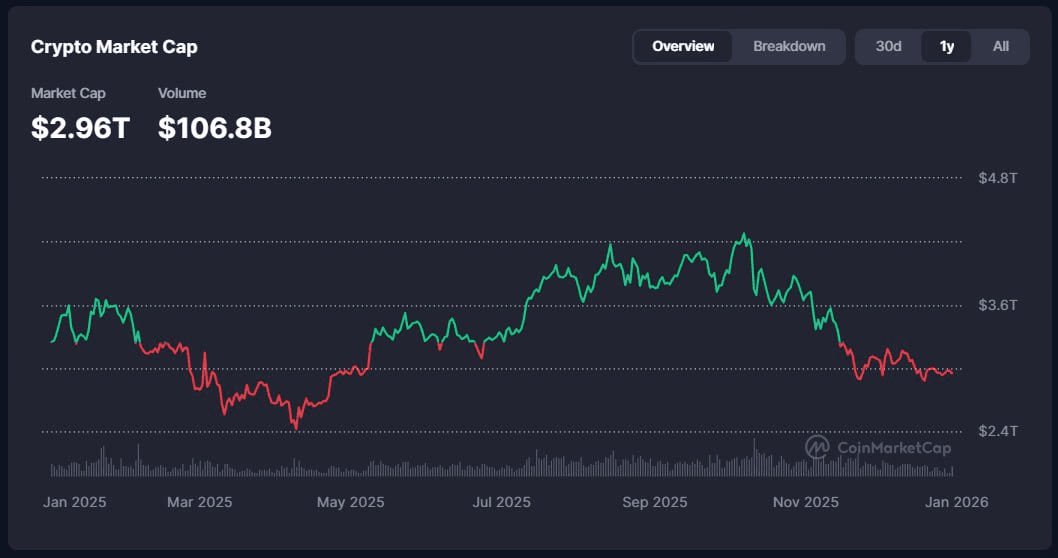Click the Crypto Market Cap title
This screenshot has height=558, width=1058.
114,47
